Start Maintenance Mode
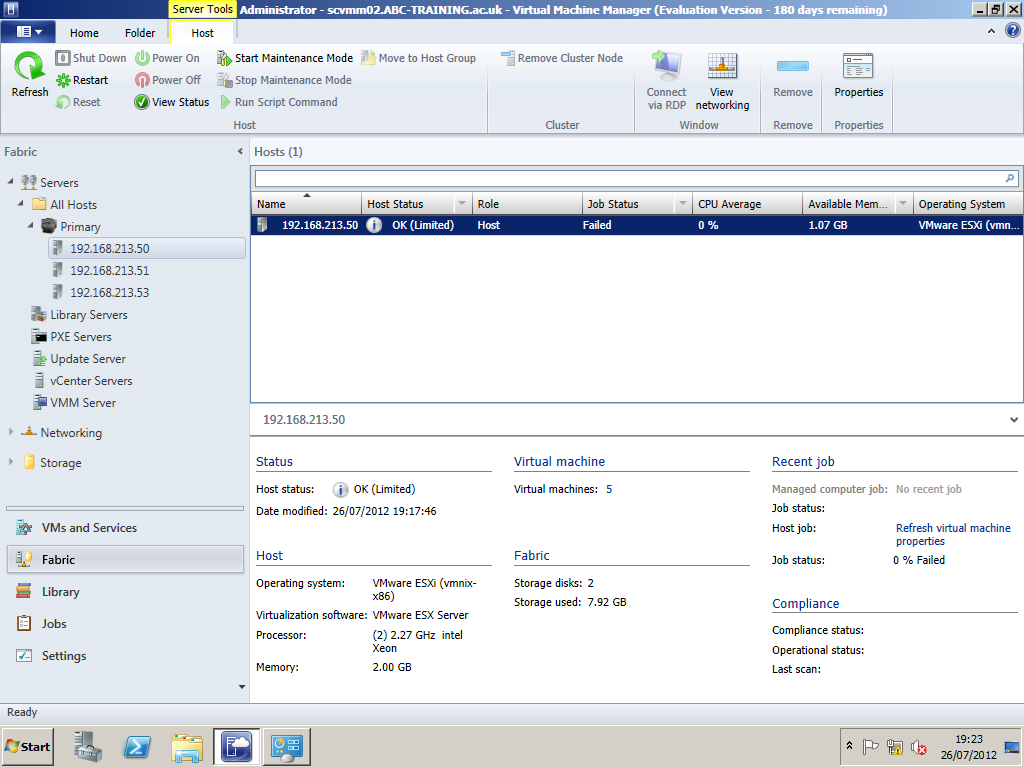 coord(285,58)
